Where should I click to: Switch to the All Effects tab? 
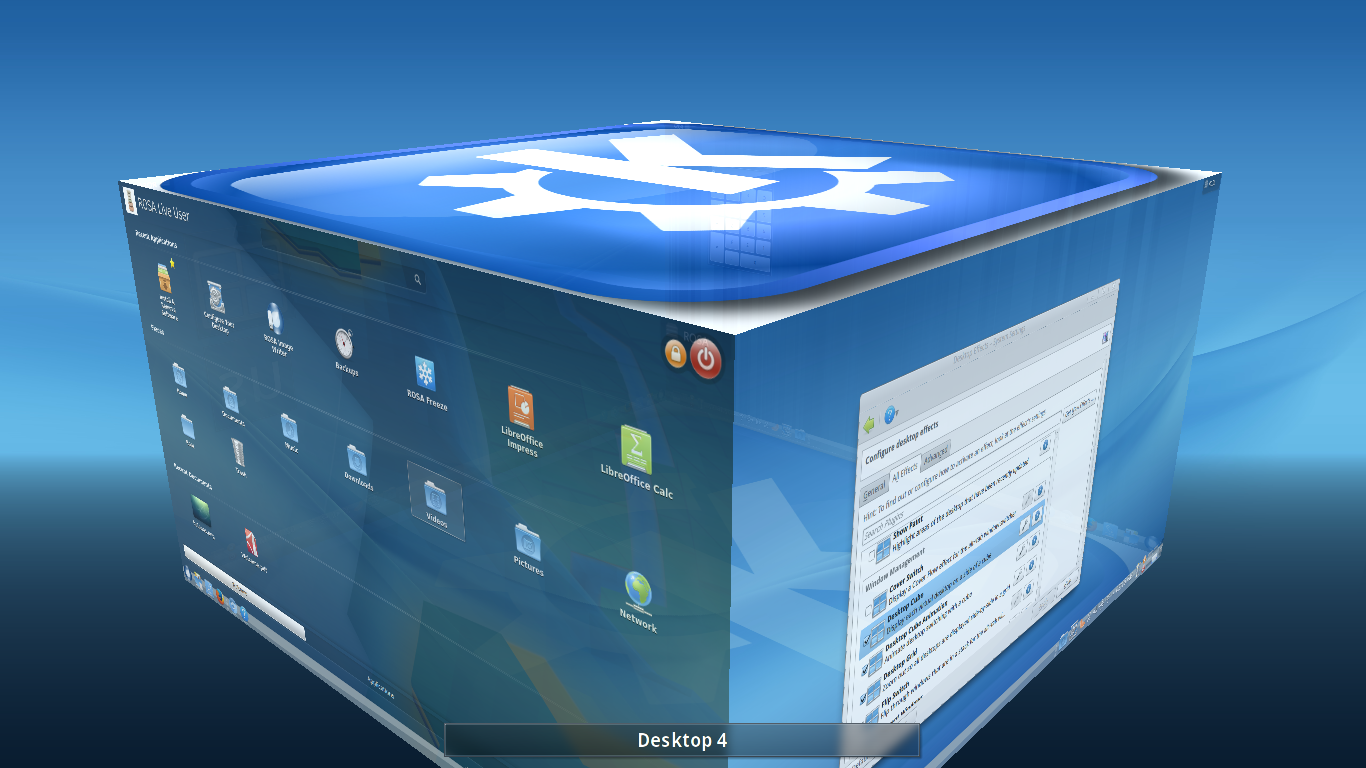(905, 471)
